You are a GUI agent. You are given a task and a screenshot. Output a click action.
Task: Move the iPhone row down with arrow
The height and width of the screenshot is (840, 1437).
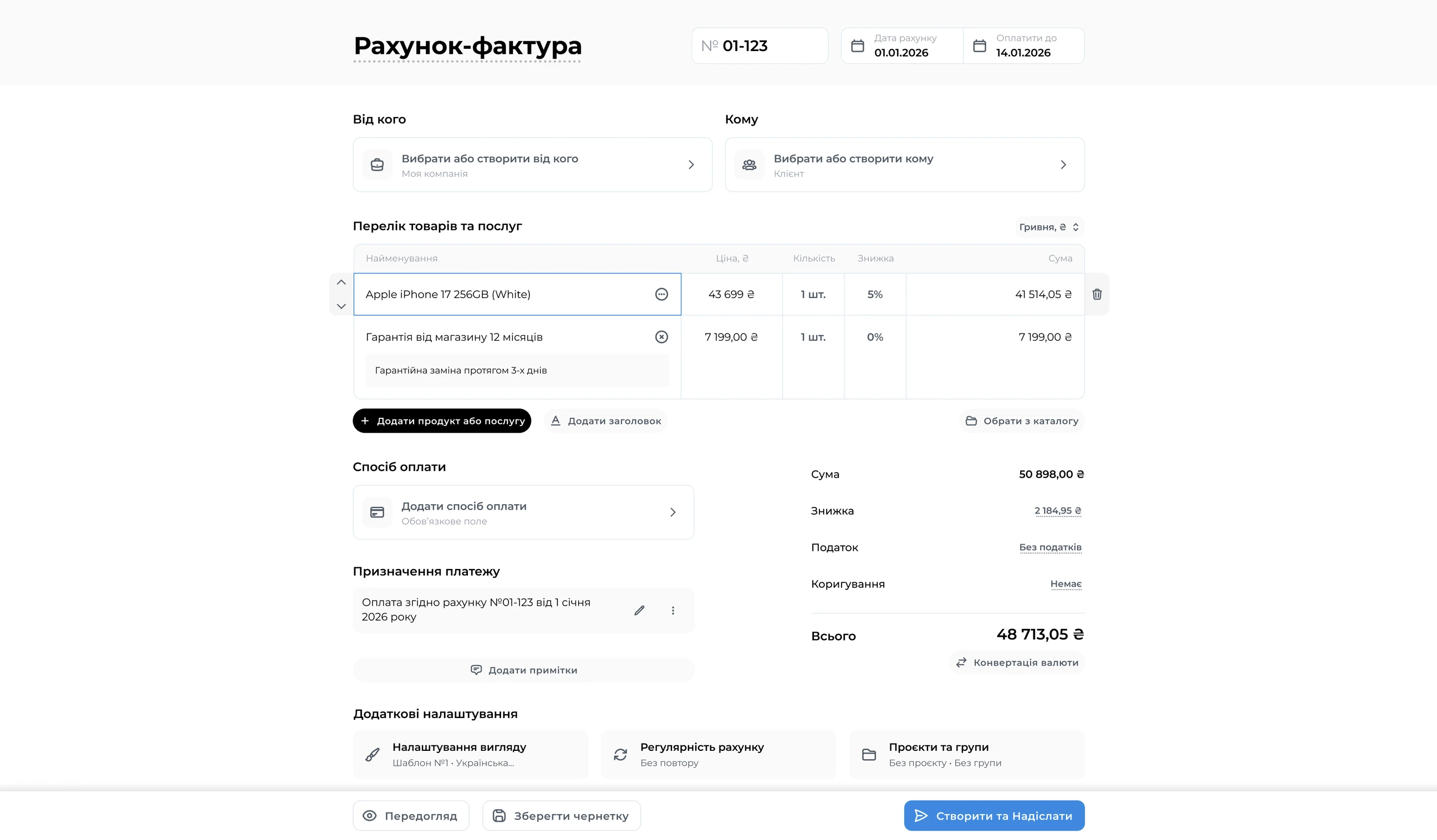[341, 306]
